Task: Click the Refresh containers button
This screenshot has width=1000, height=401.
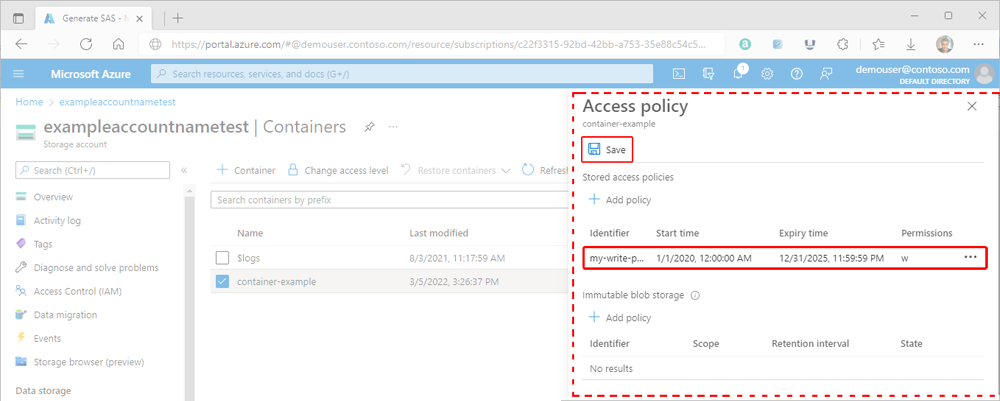Action: (x=546, y=170)
